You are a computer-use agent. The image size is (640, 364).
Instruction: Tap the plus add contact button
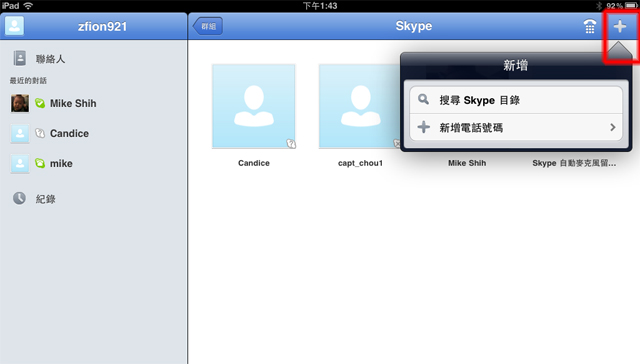(x=620, y=27)
